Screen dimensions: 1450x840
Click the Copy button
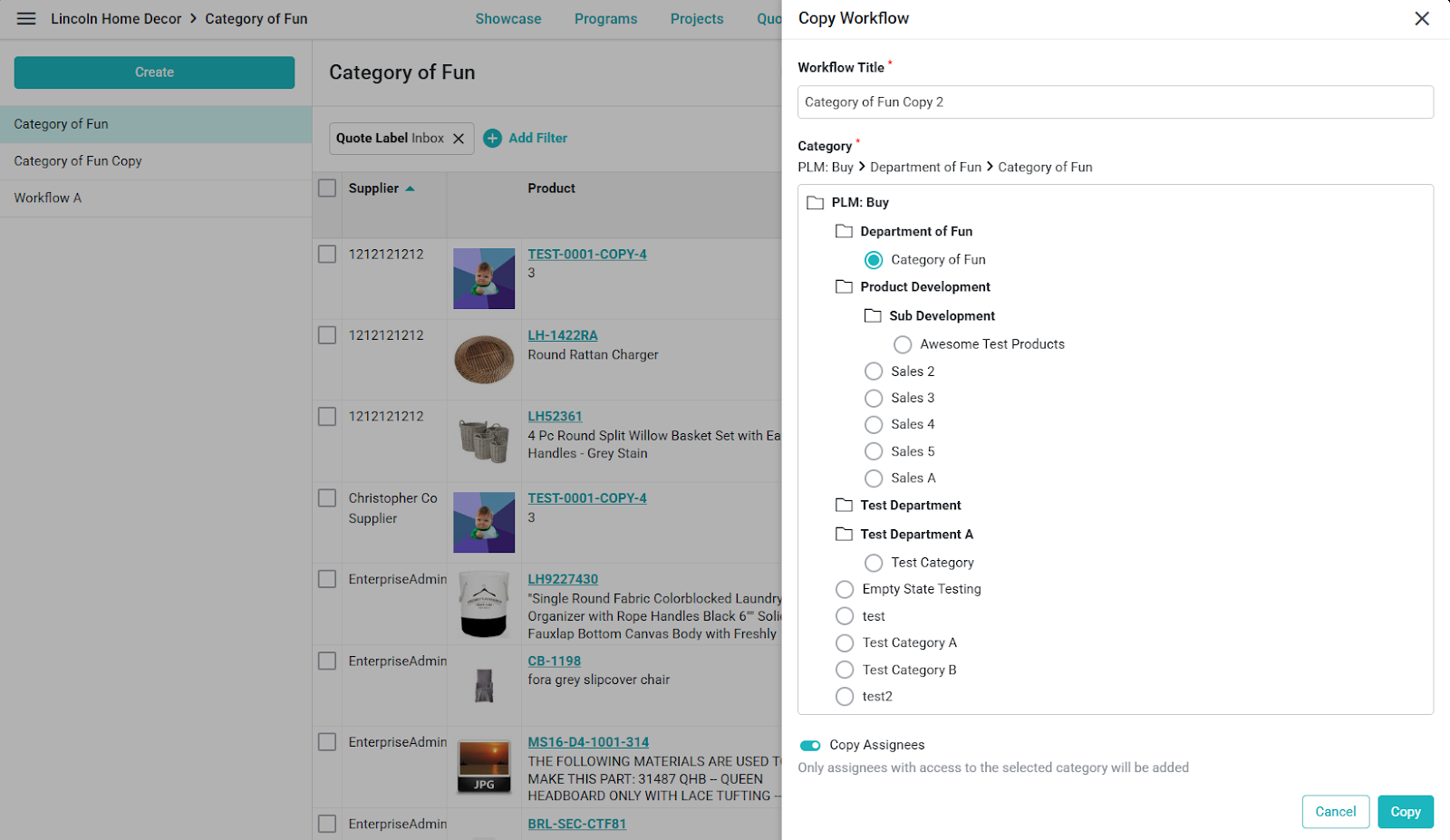(1406, 812)
